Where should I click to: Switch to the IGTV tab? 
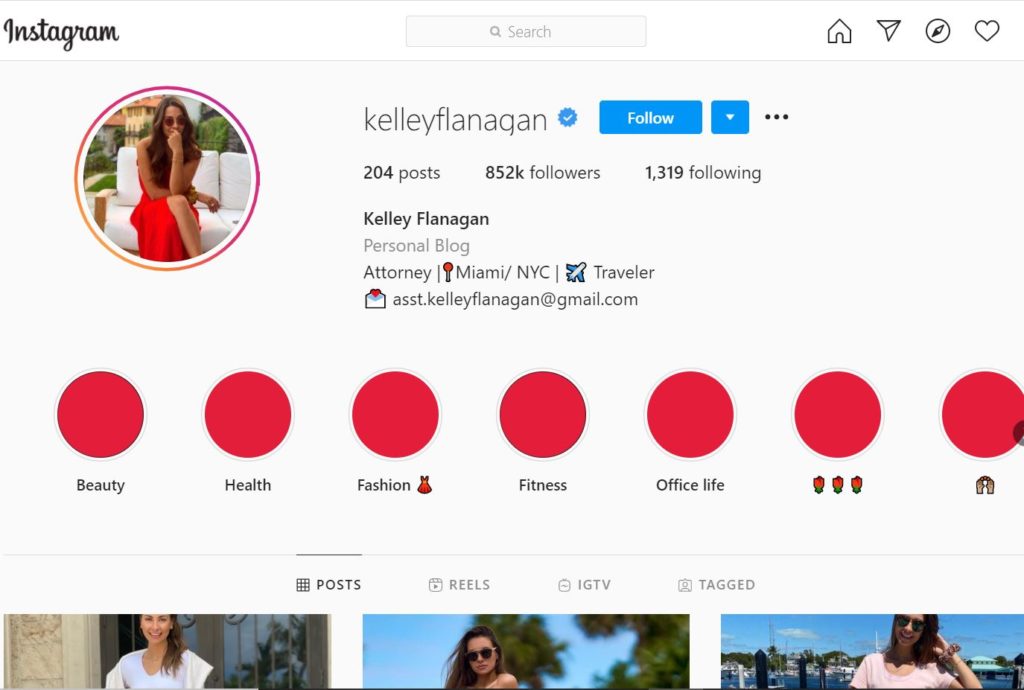tap(584, 584)
